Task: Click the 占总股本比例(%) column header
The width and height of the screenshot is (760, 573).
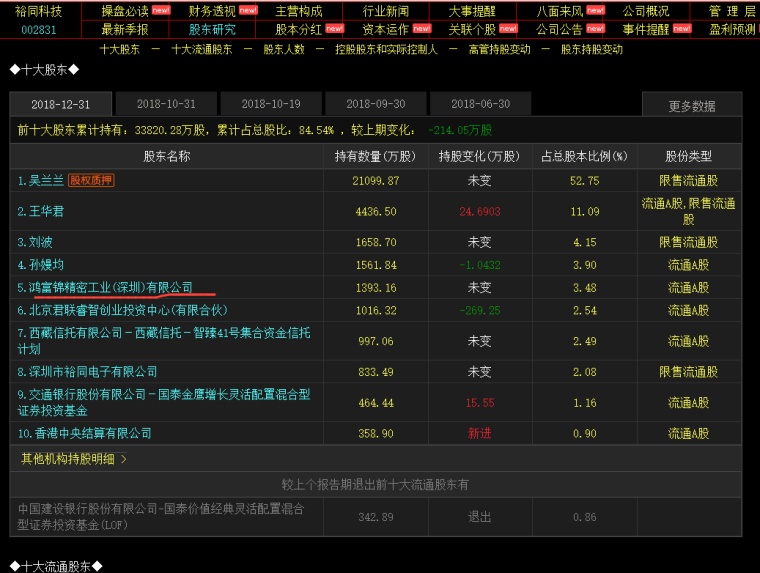Action: [584, 156]
